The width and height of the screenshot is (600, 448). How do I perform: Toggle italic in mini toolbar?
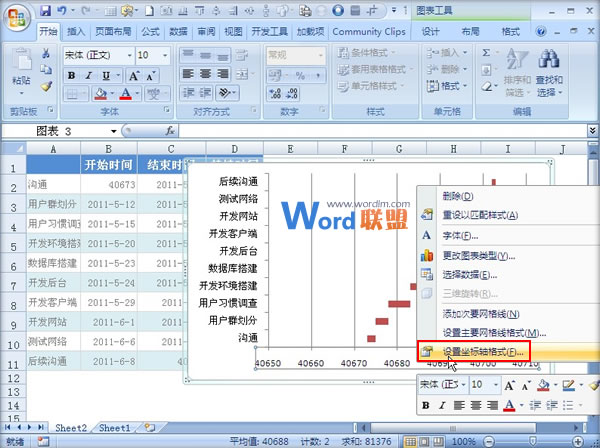click(x=442, y=405)
